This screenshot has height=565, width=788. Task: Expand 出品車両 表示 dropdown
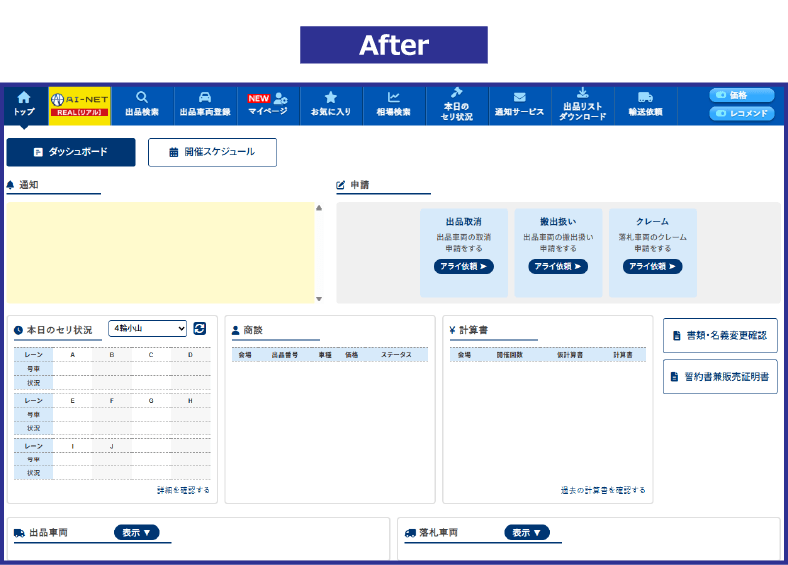point(137,532)
